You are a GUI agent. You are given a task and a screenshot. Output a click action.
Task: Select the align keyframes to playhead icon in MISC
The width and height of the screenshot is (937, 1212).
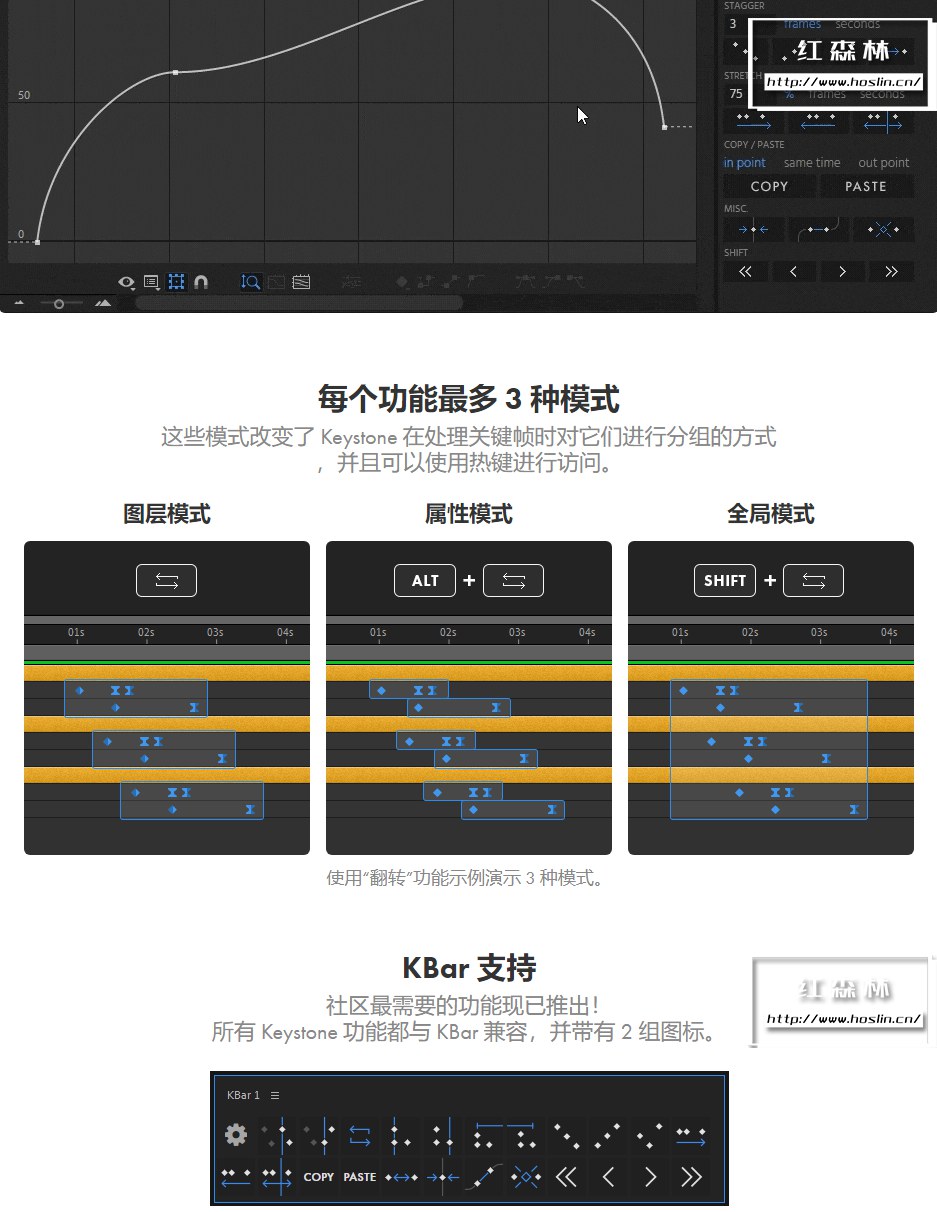click(752, 228)
